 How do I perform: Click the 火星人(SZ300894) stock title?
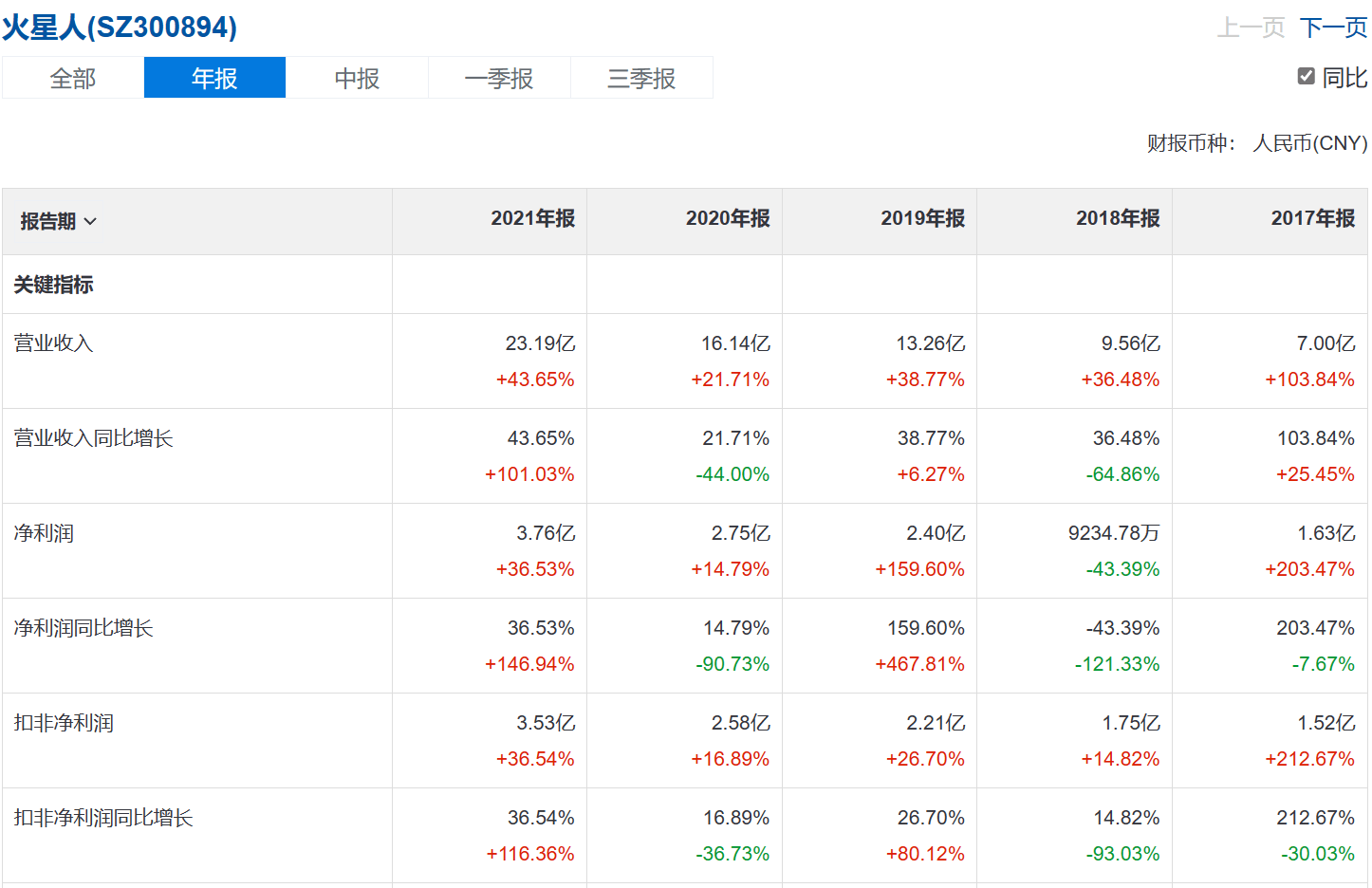tap(120, 27)
